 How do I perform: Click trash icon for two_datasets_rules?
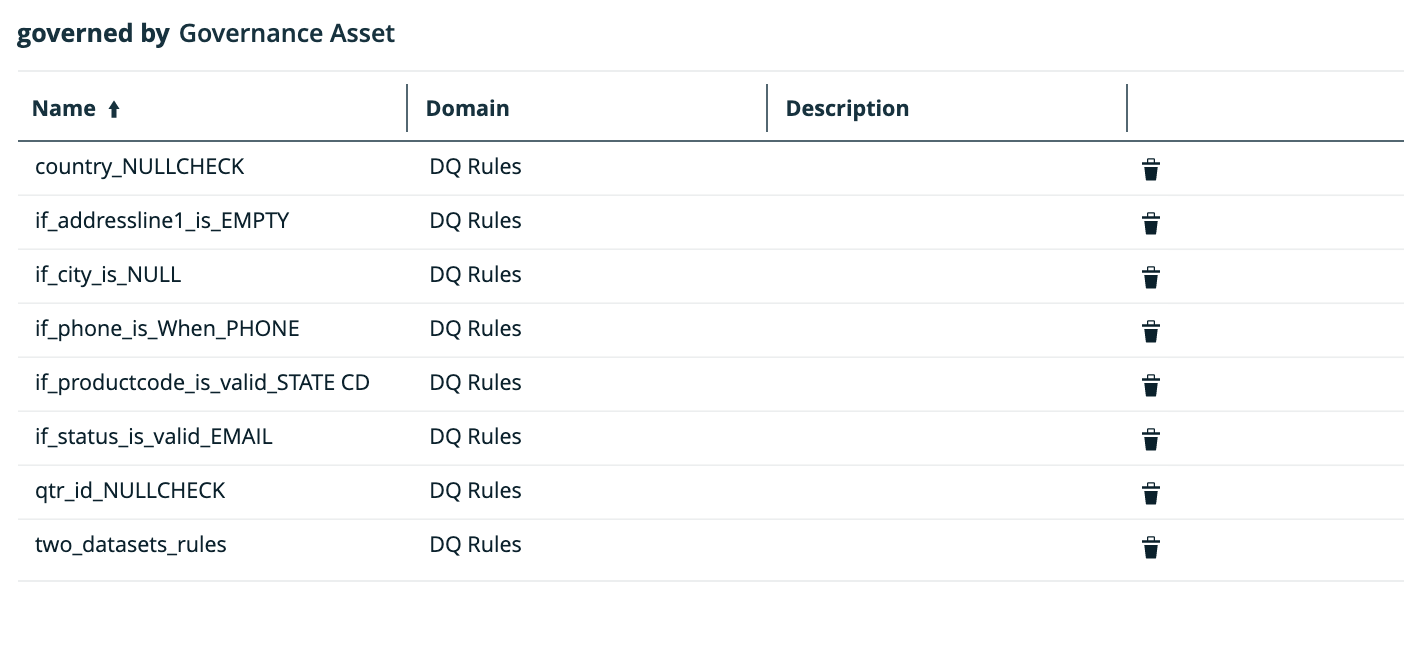coord(1151,547)
